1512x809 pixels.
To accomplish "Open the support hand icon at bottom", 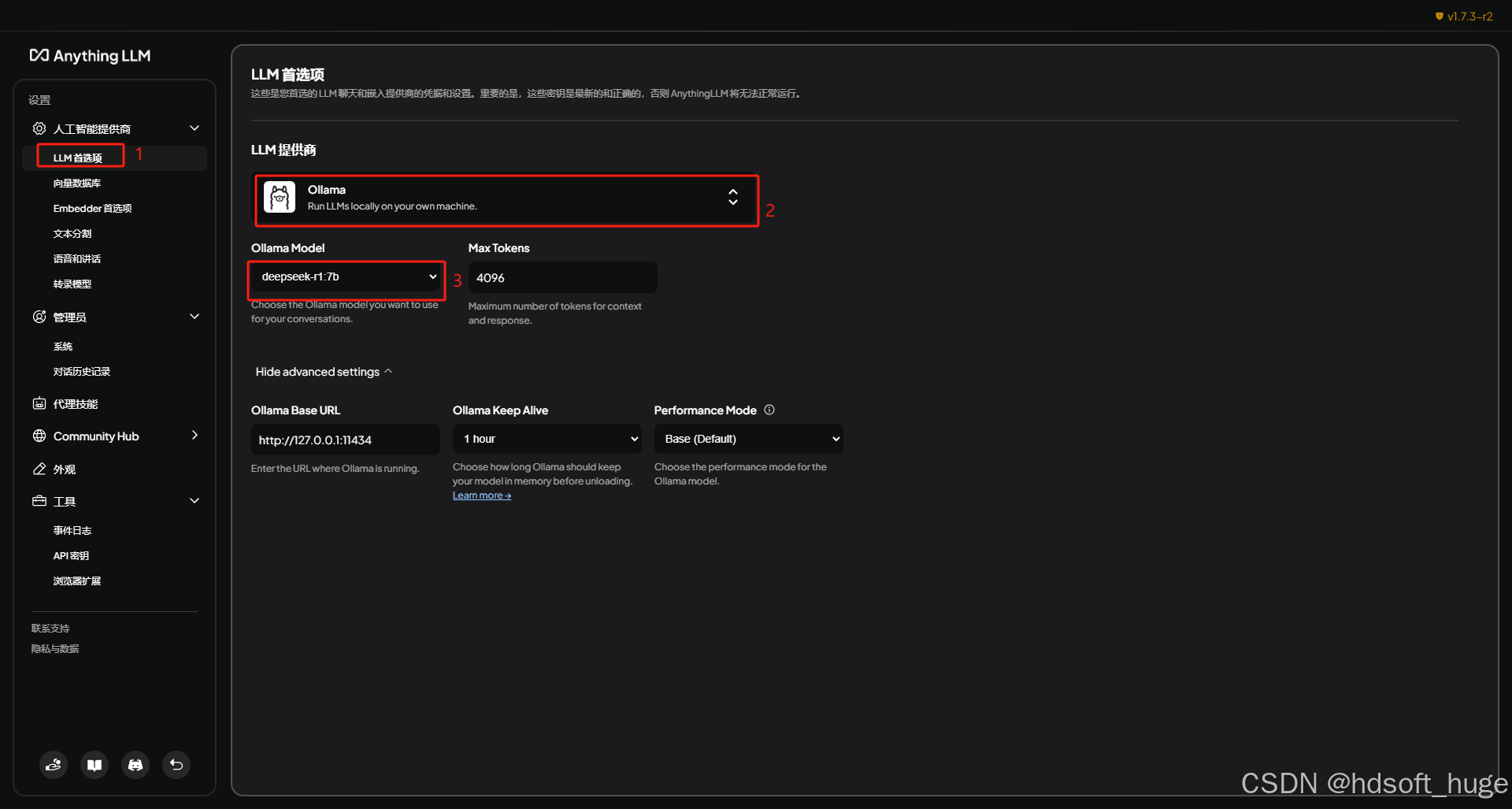I will point(54,764).
